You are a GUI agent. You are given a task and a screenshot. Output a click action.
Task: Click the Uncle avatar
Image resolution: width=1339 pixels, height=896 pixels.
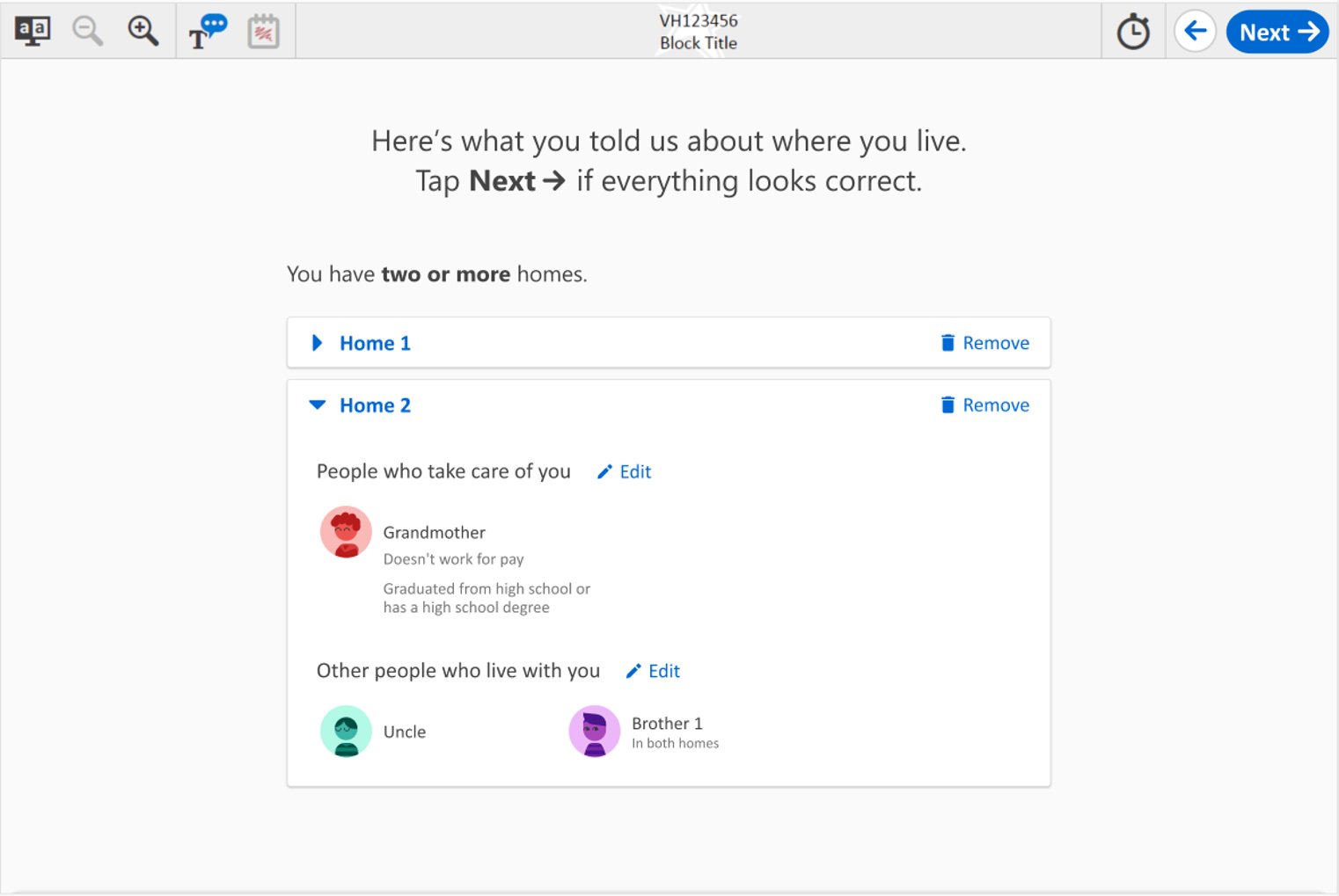point(346,732)
